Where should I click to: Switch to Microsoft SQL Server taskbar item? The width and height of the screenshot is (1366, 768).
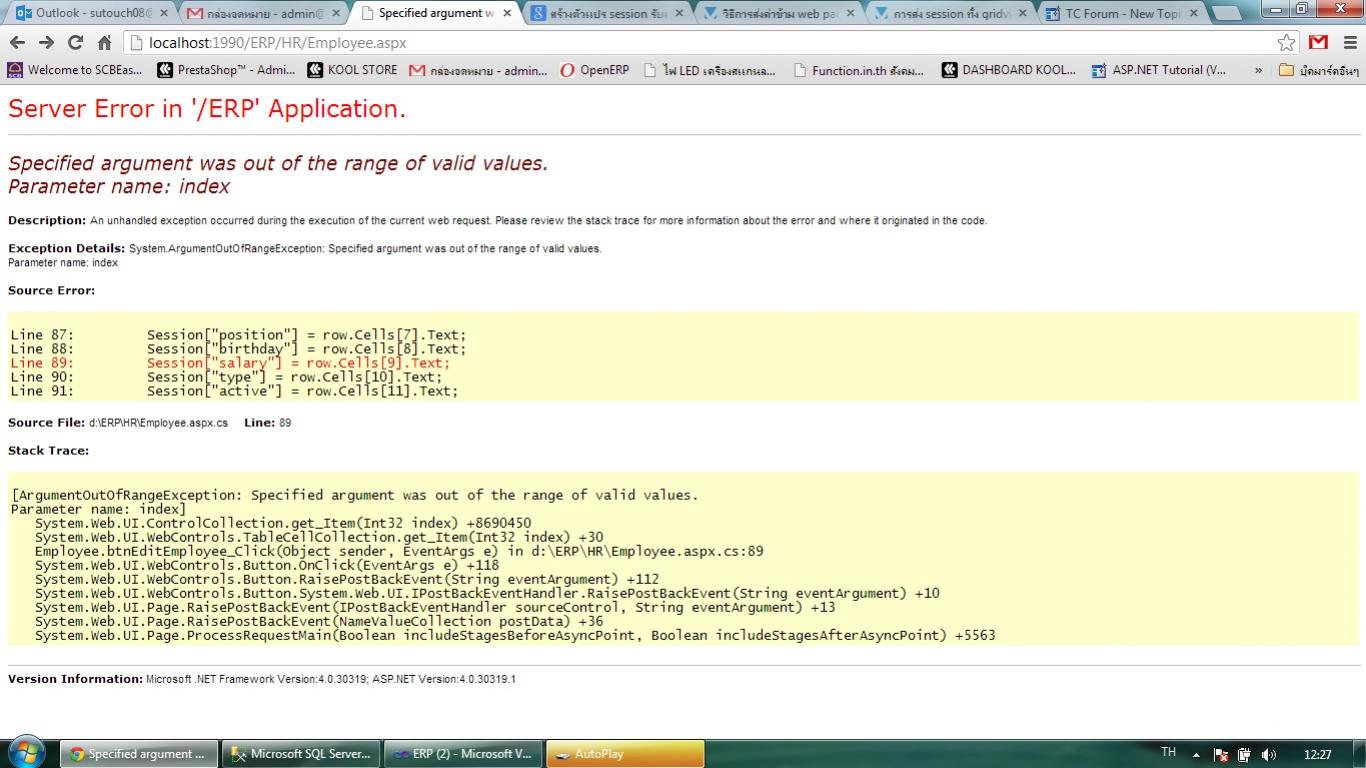click(300, 754)
